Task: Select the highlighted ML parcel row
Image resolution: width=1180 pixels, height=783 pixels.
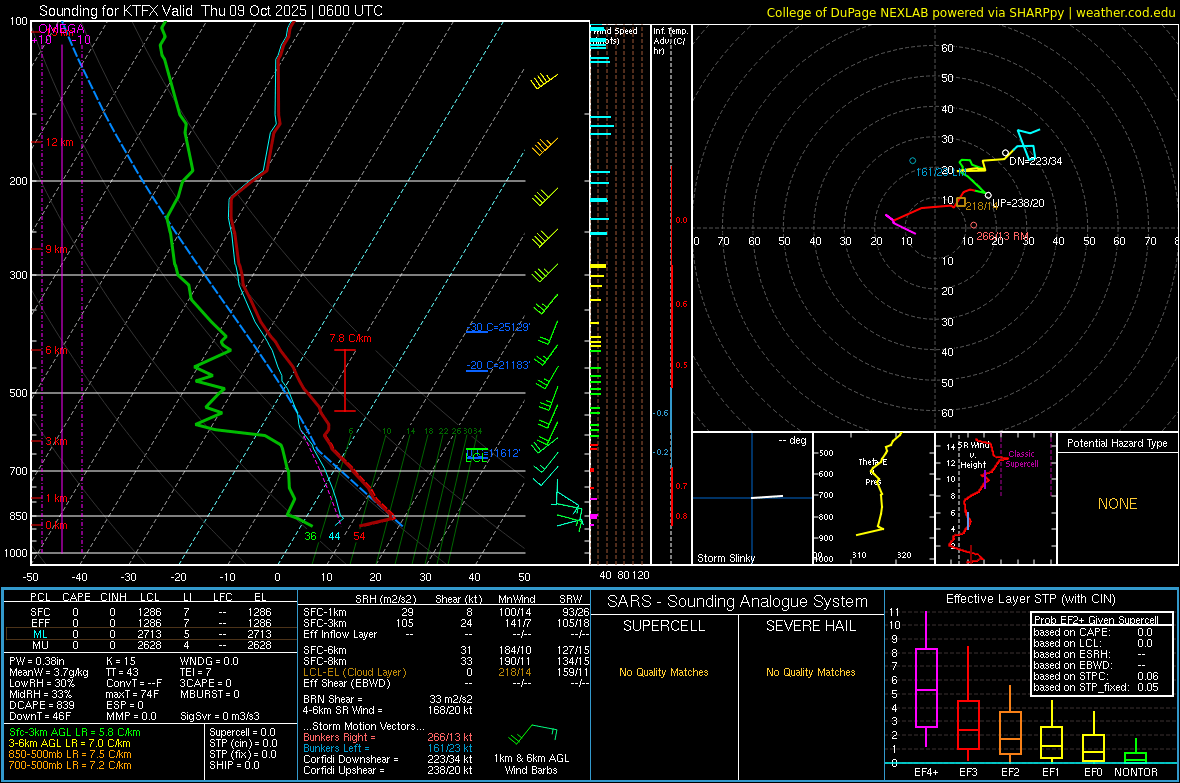Action: (151, 634)
